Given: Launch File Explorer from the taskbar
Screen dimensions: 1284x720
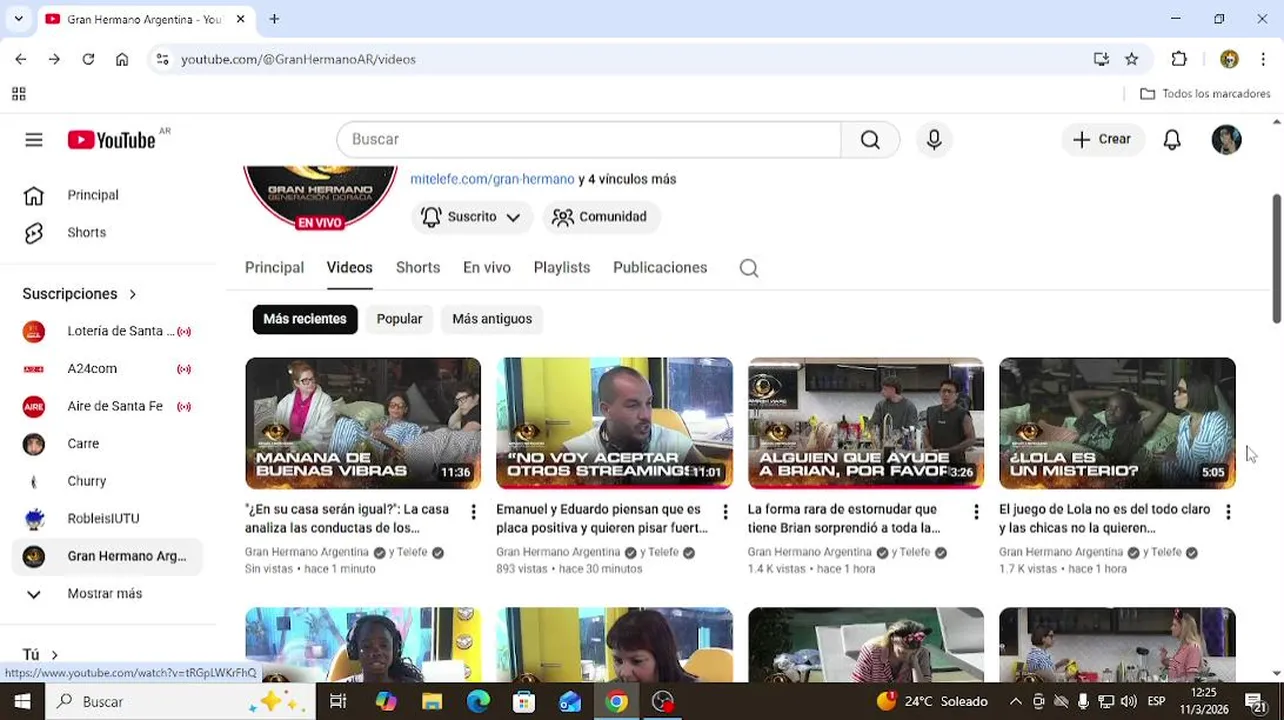Looking at the screenshot, I should (432, 701).
